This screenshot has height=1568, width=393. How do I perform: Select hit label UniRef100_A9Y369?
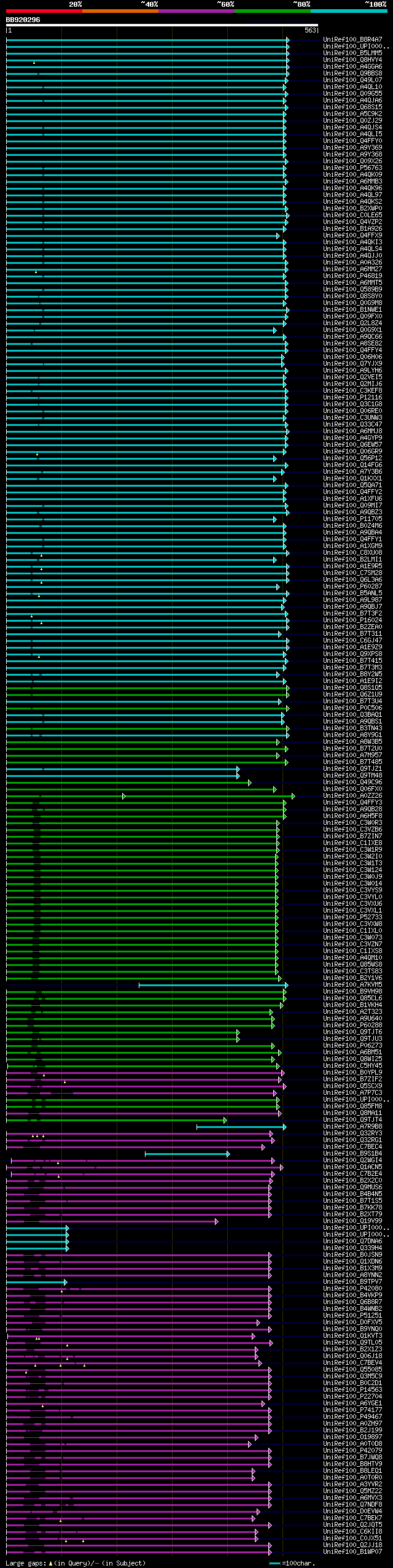click(352, 148)
